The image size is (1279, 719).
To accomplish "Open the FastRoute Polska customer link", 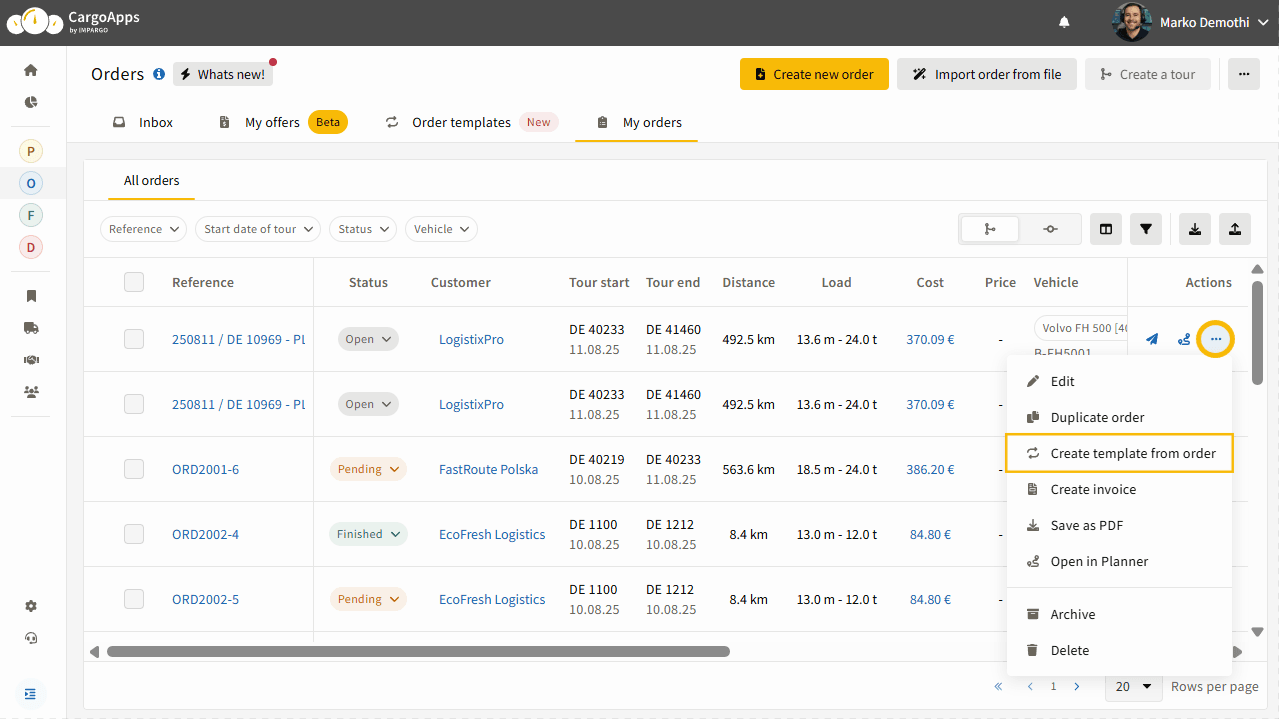I will click(488, 469).
